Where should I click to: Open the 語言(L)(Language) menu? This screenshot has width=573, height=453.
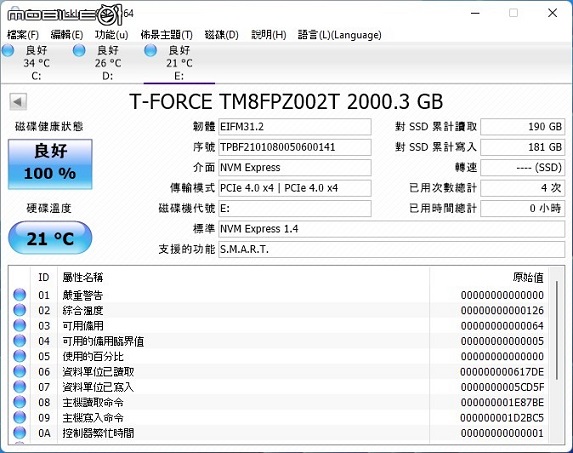click(339, 35)
